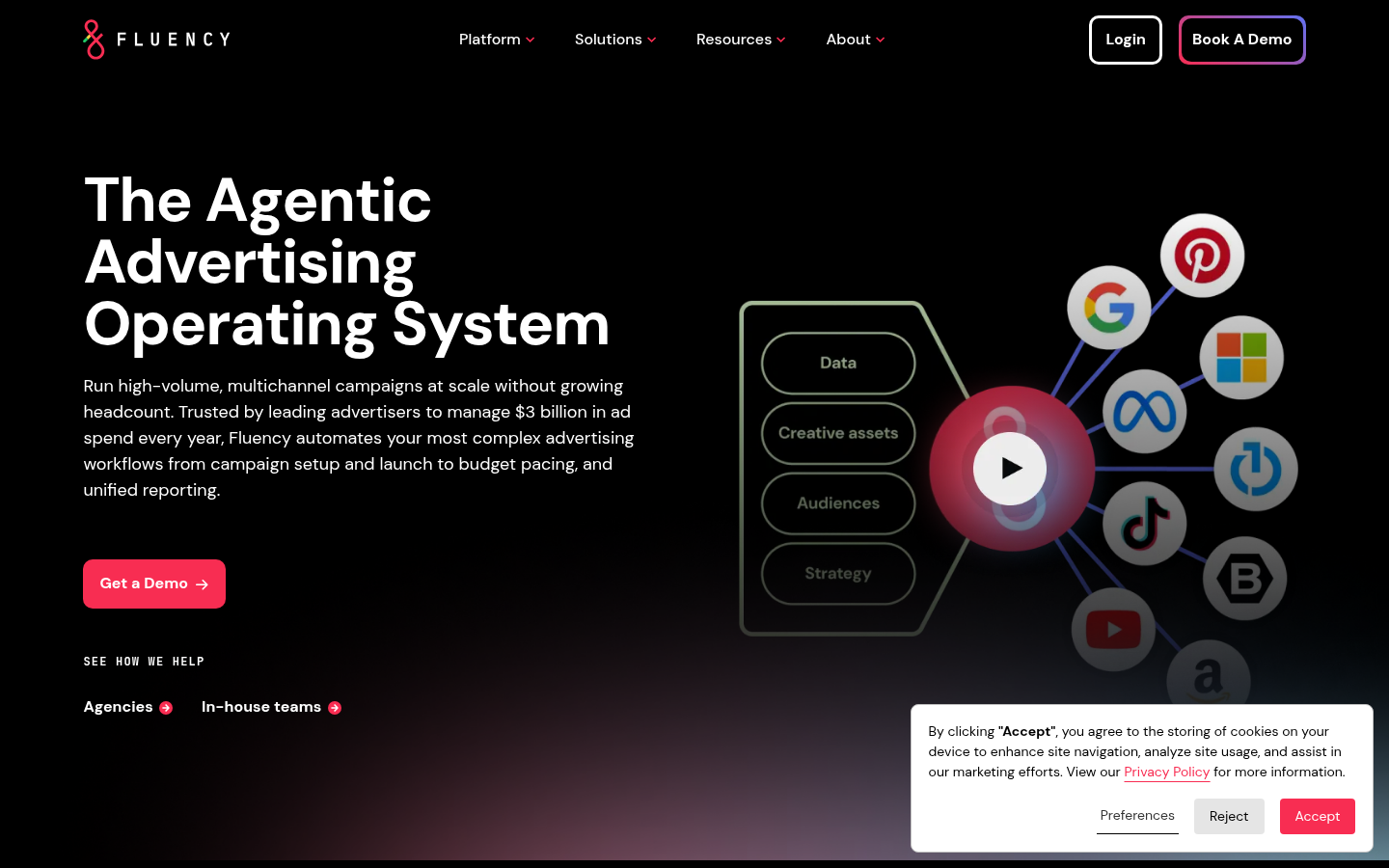Click the 'SEE HOW WE HELP' label
1389x868 pixels.
click(x=144, y=662)
